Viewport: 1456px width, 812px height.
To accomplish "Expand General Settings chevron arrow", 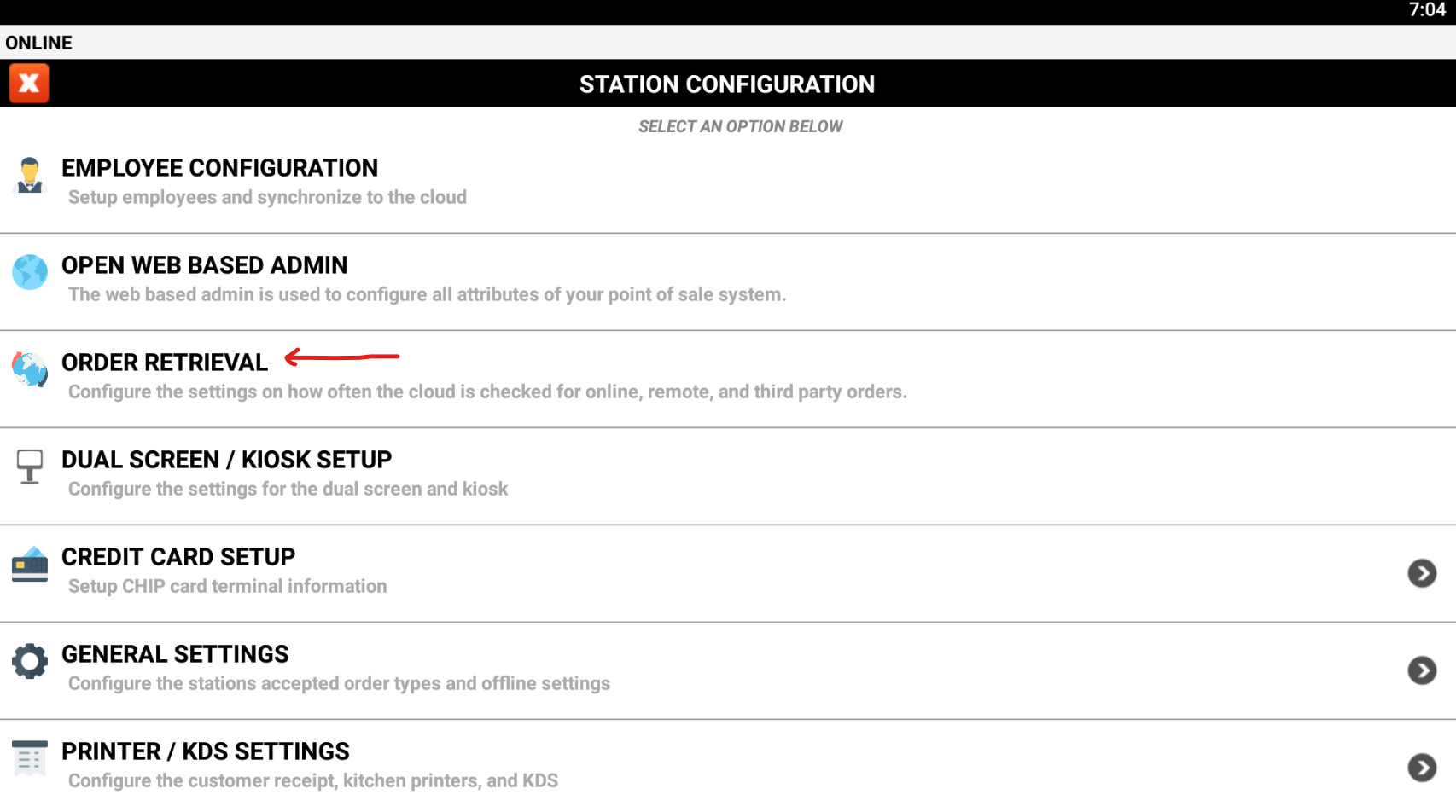I will (1422, 670).
